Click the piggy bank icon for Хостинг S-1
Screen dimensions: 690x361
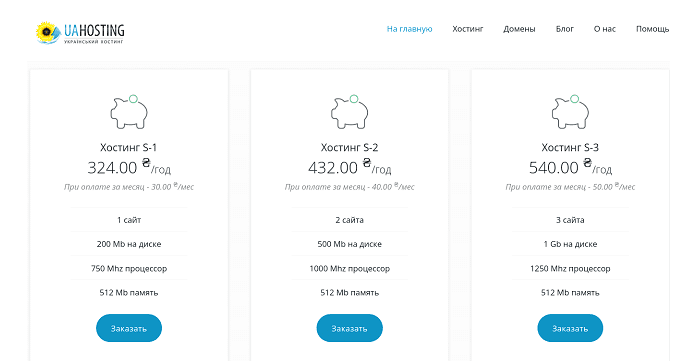point(129,112)
